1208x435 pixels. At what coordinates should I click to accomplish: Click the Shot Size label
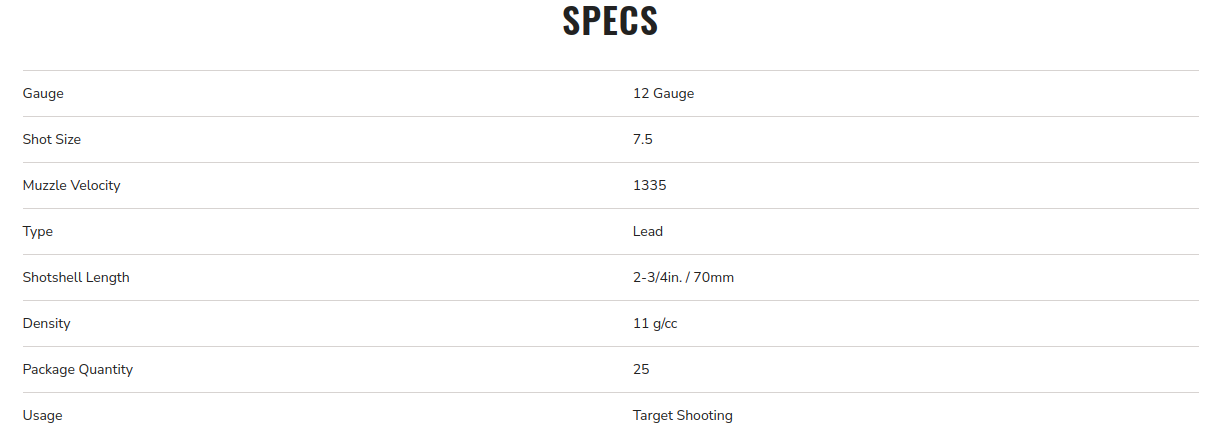tap(52, 139)
